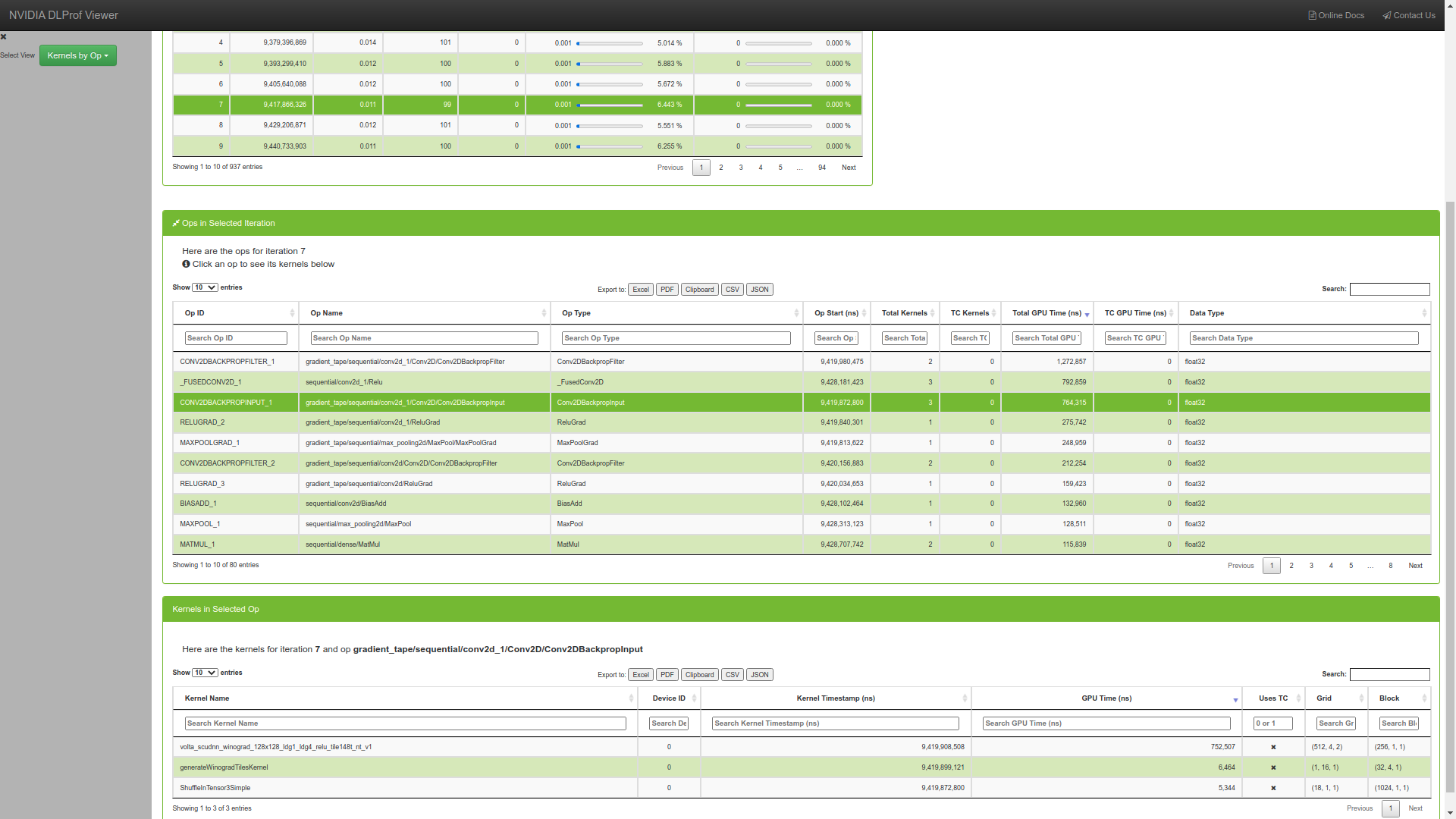Sort kernels table by GPU Time arrow
The width and height of the screenshot is (1456, 819).
[1235, 699]
